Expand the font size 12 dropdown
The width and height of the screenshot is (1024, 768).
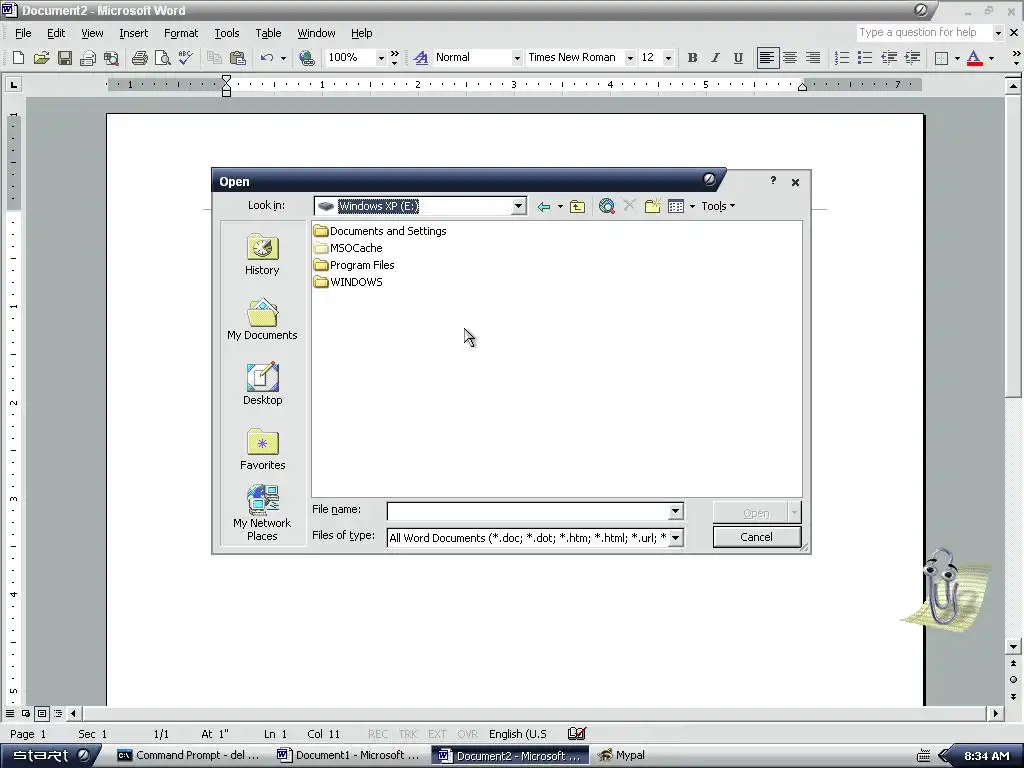(668, 58)
